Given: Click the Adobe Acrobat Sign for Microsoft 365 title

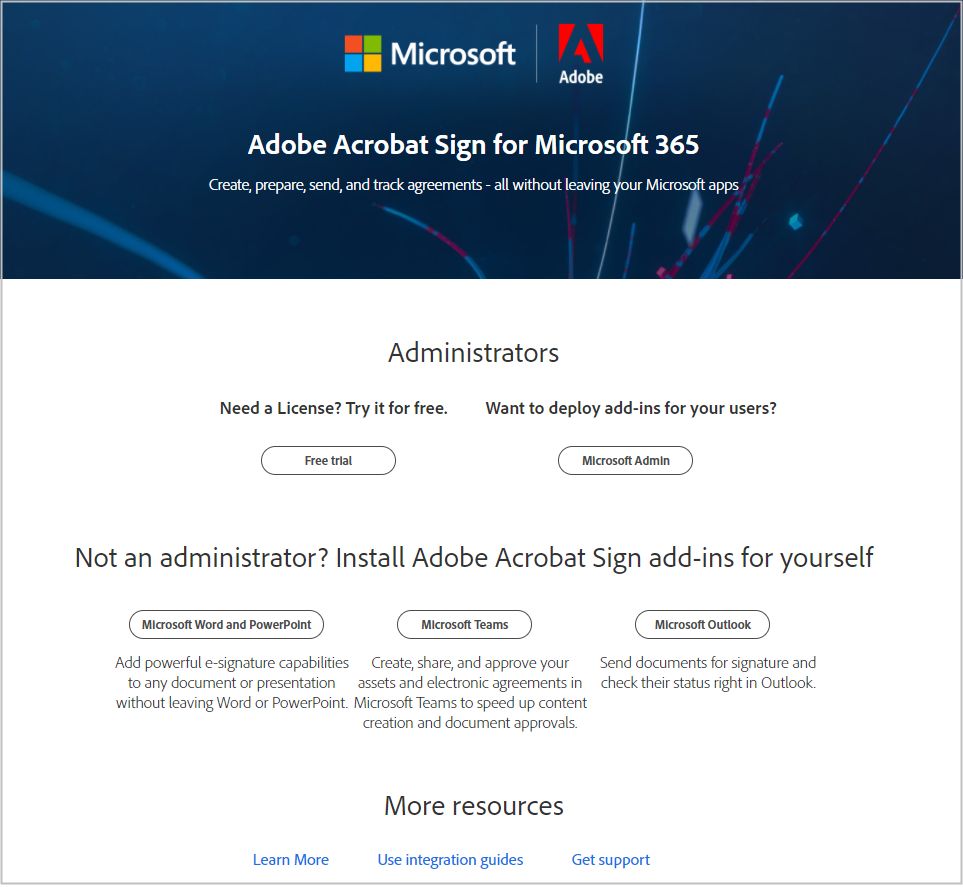Looking at the screenshot, I should (474, 145).
